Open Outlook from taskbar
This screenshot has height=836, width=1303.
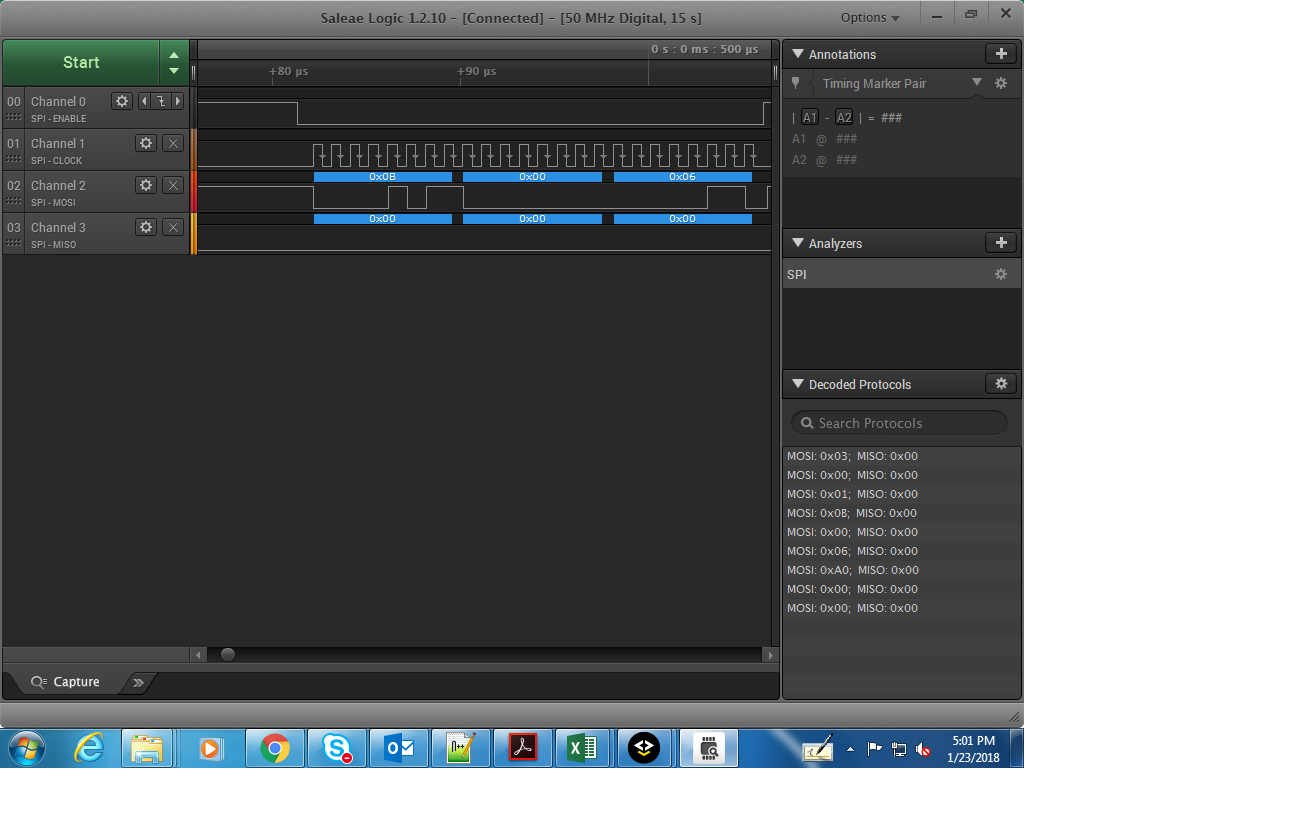point(399,748)
